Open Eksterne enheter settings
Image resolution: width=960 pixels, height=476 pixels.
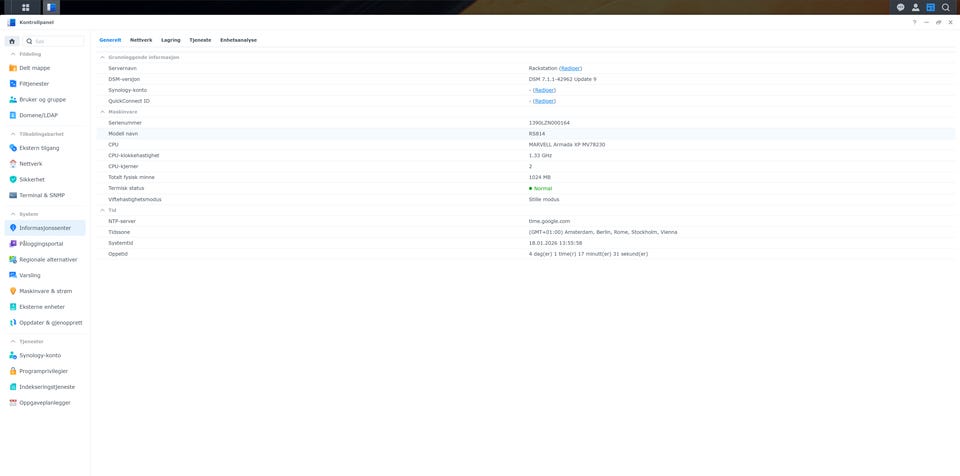coord(45,307)
